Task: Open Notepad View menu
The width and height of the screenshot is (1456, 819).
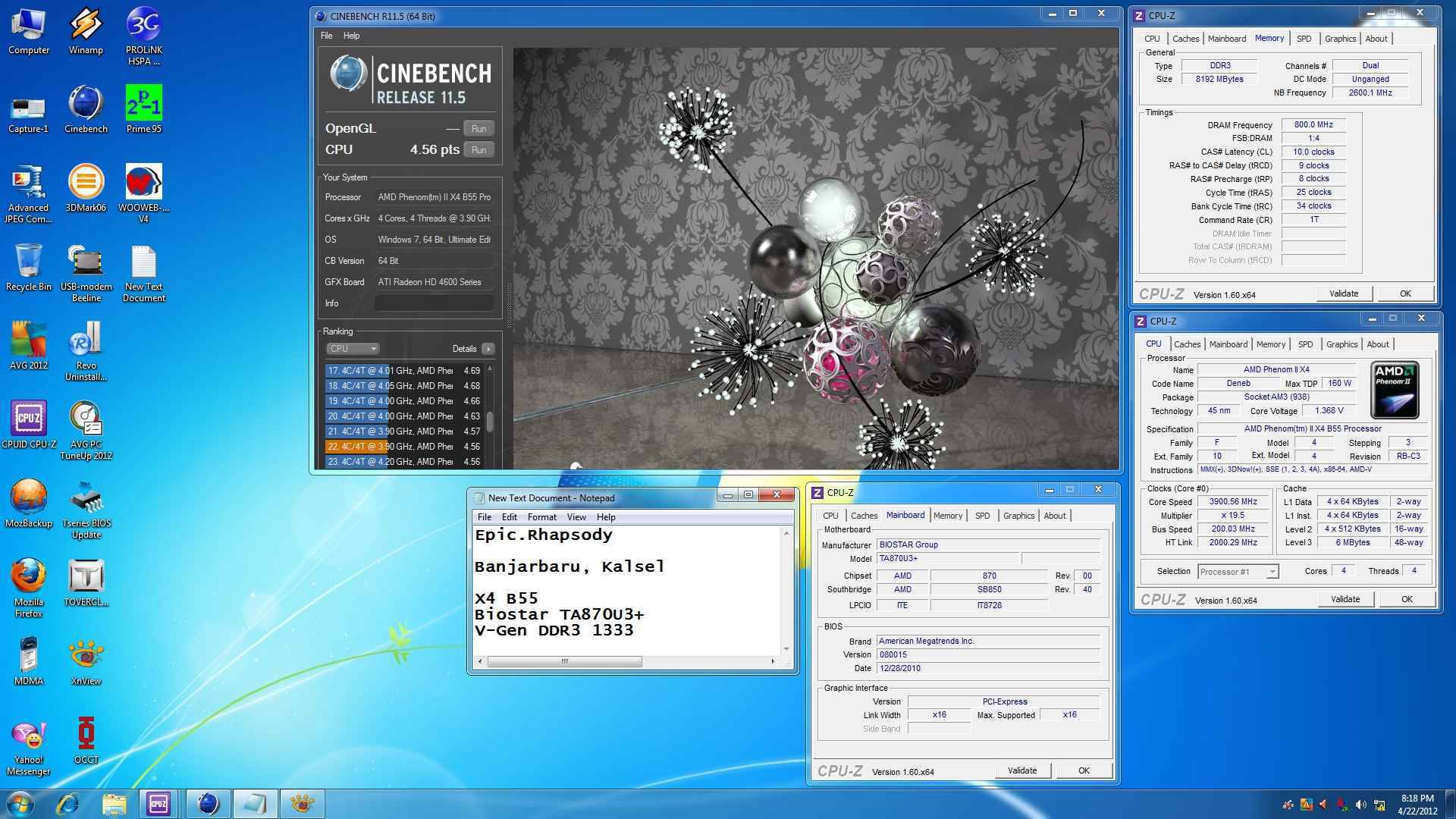Action: 576,517
